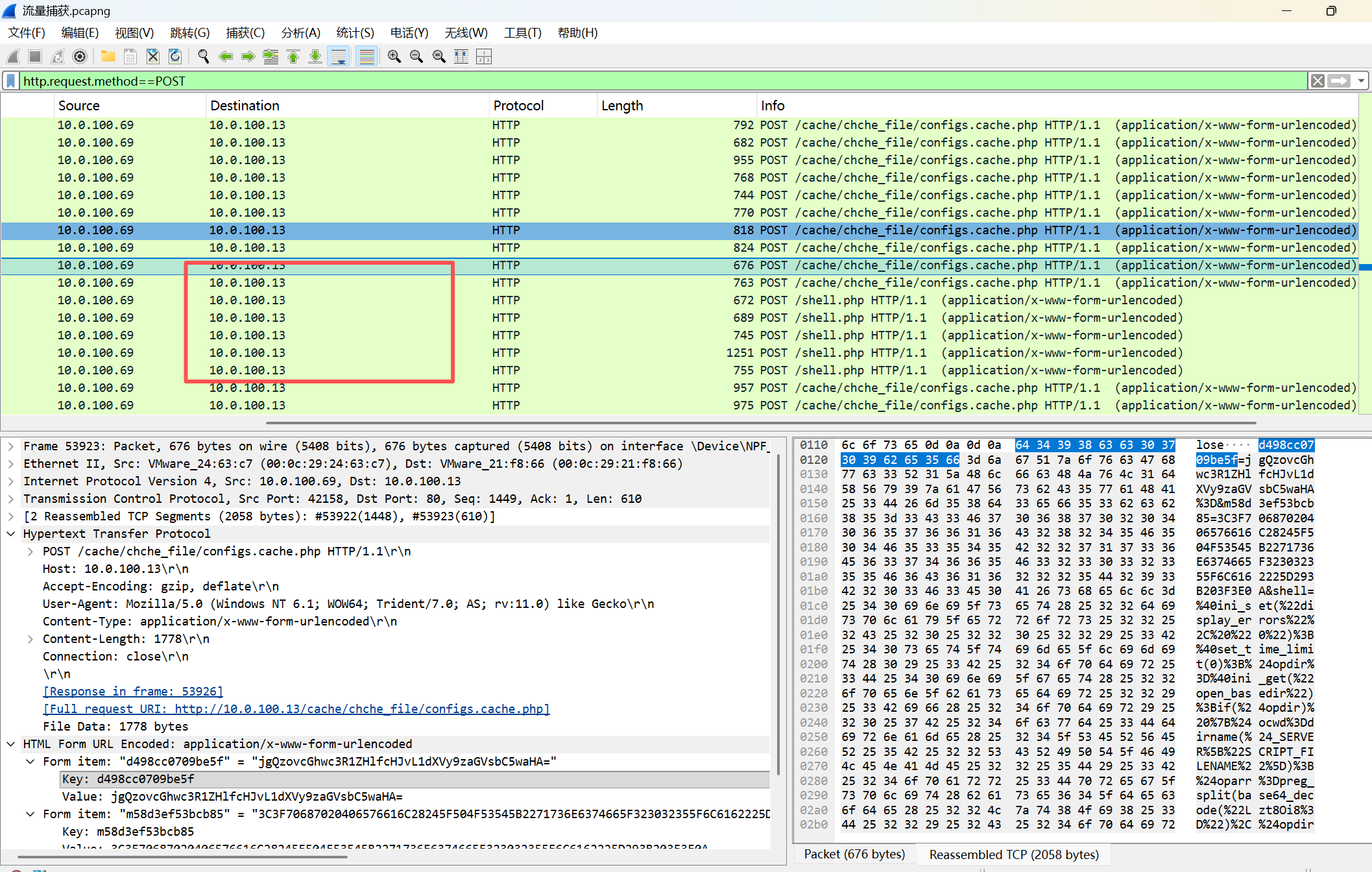
Task: Click the filter bookmark icon
Action: [x=11, y=81]
